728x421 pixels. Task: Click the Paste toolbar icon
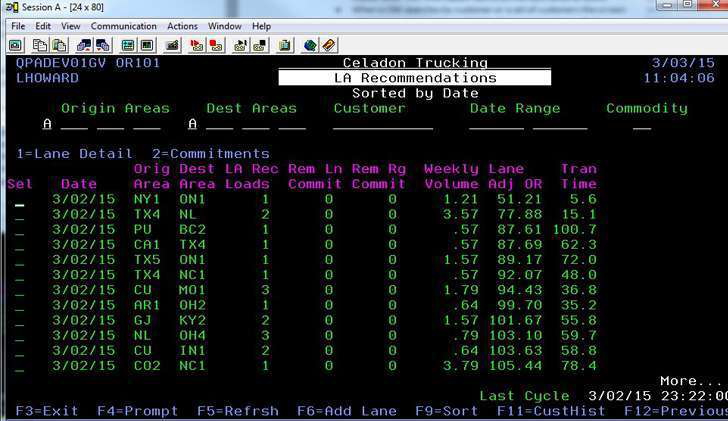(59, 45)
